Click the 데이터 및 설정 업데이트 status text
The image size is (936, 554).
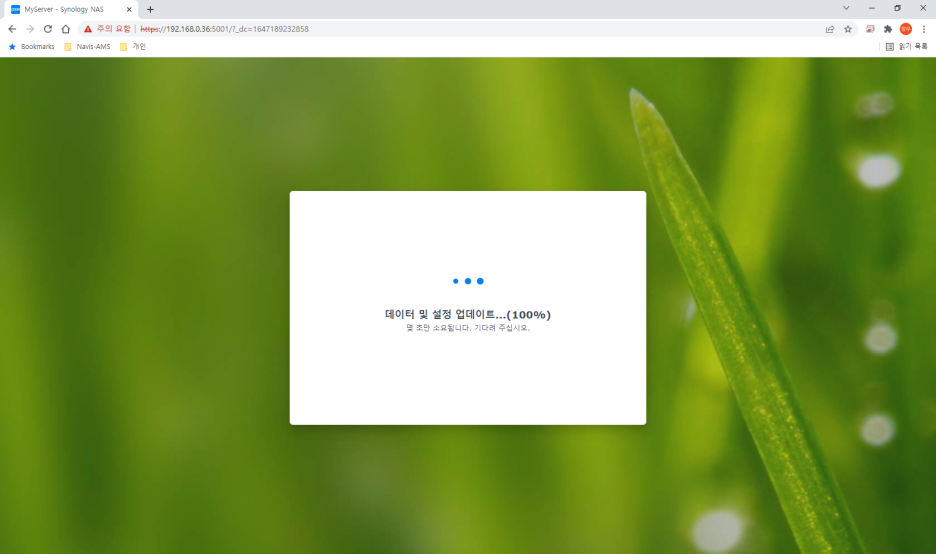coord(467,315)
